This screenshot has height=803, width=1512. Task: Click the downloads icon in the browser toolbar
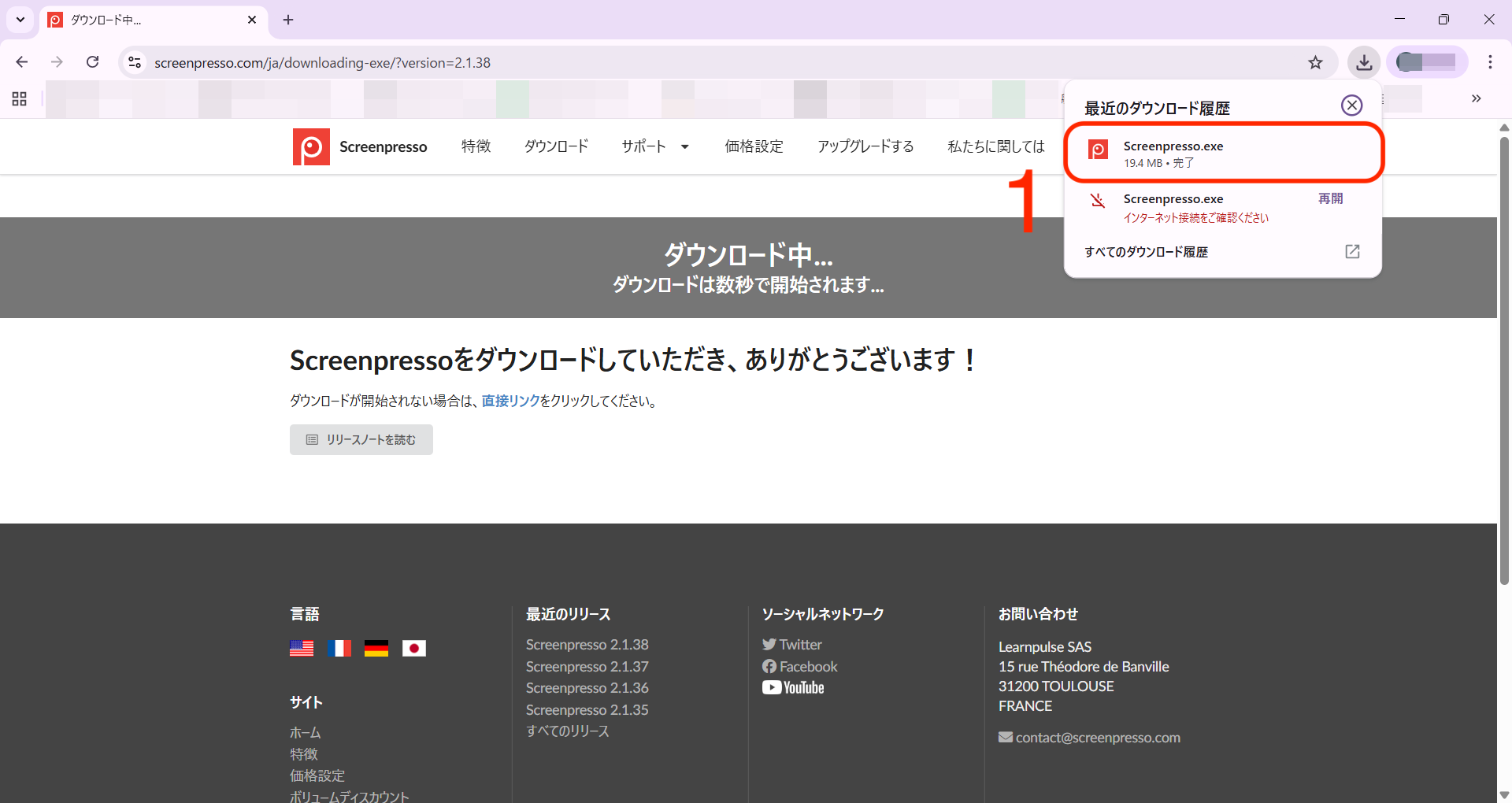click(1363, 62)
